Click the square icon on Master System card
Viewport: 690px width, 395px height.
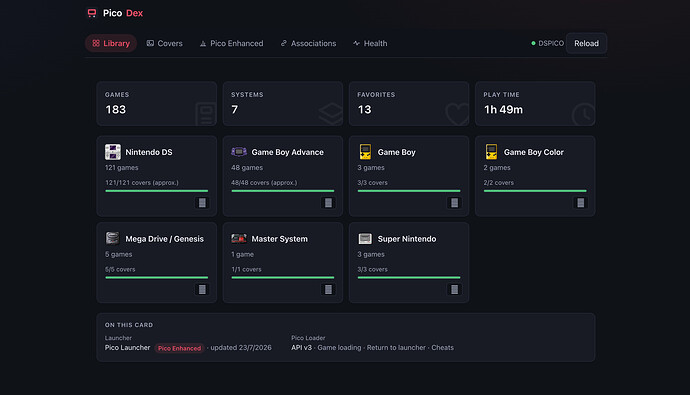pyautogui.click(x=328, y=289)
